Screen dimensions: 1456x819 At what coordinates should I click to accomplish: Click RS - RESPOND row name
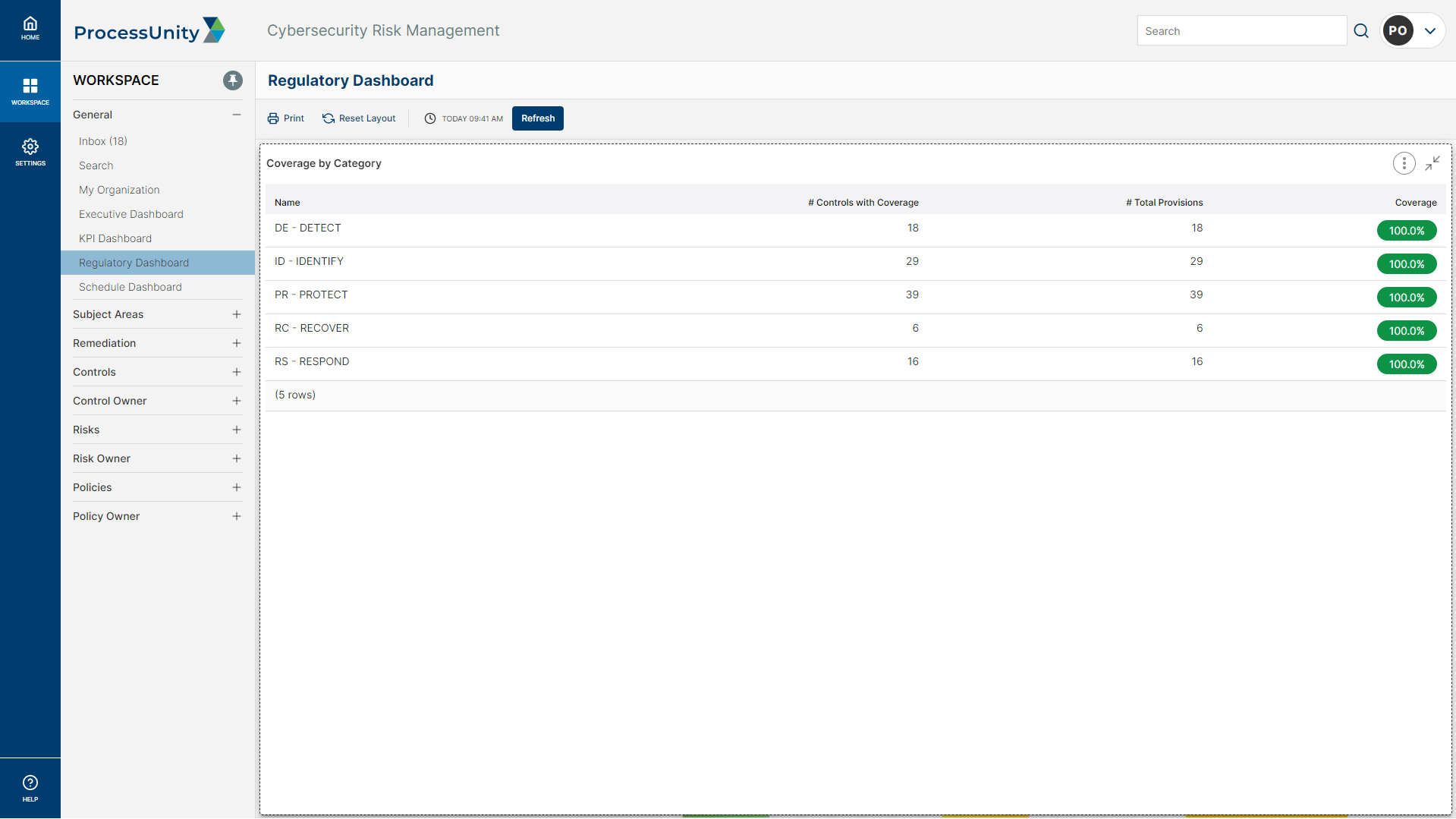(312, 361)
